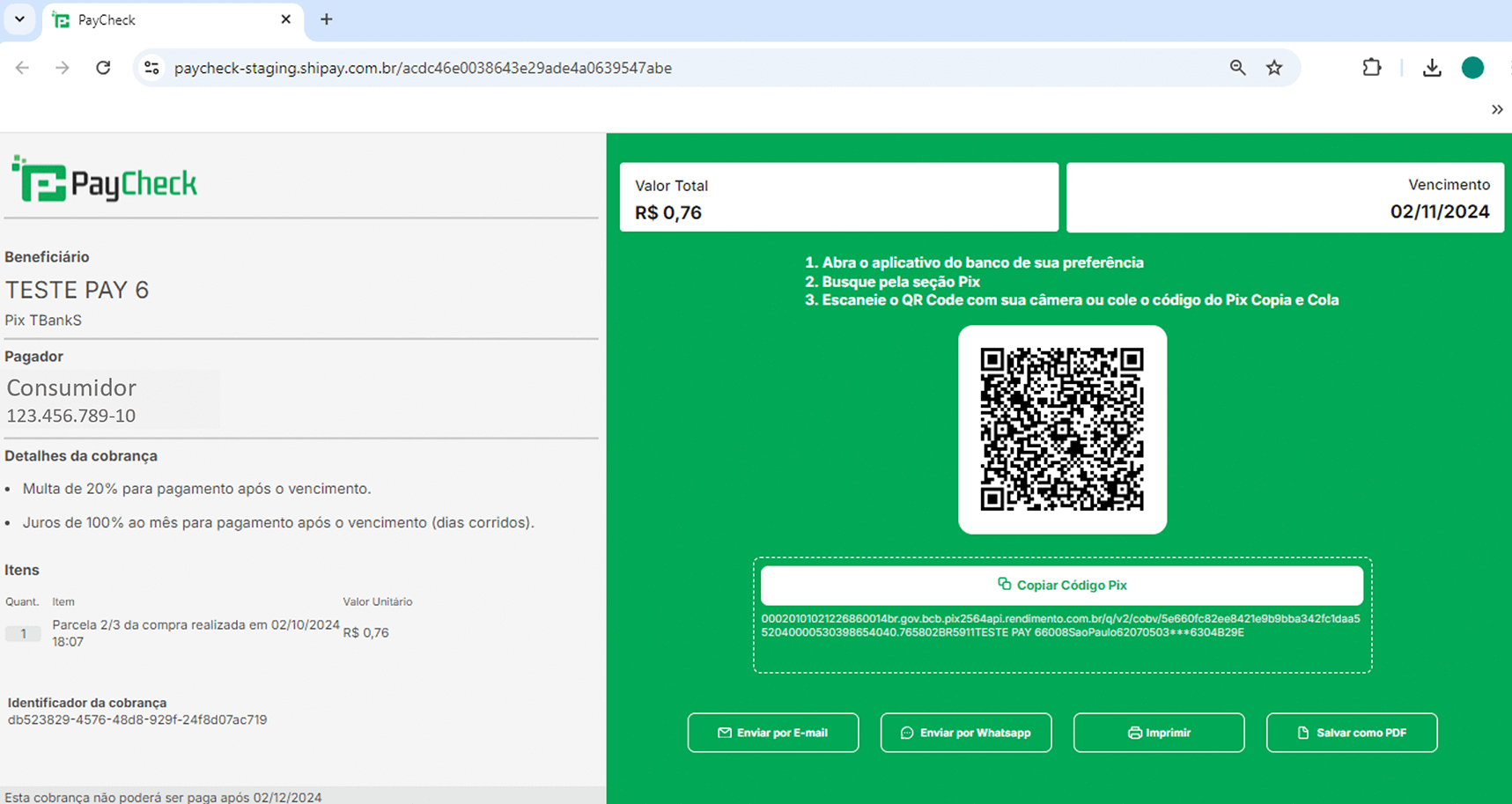Image resolution: width=1512 pixels, height=804 pixels.
Task: Close the PayCheck tab
Action: tap(285, 19)
